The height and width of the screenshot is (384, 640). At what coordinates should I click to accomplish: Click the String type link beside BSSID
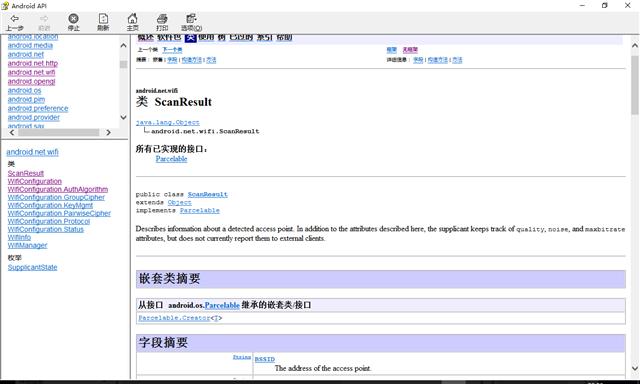point(242,357)
